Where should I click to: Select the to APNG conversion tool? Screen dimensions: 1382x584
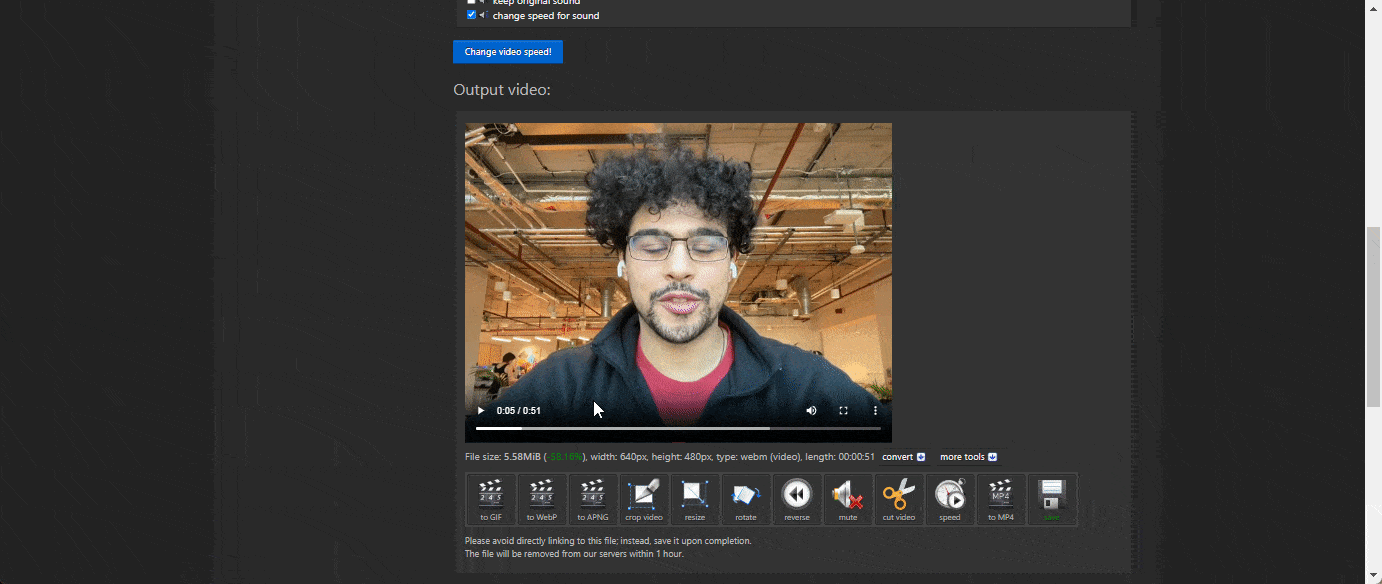point(593,499)
